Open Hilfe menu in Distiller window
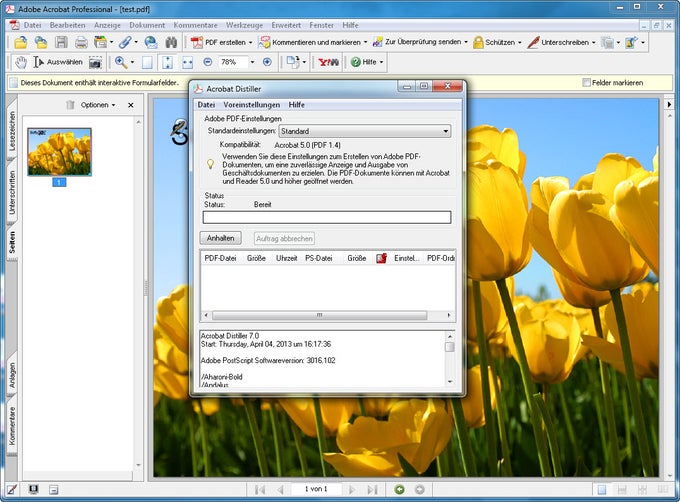 click(x=297, y=105)
